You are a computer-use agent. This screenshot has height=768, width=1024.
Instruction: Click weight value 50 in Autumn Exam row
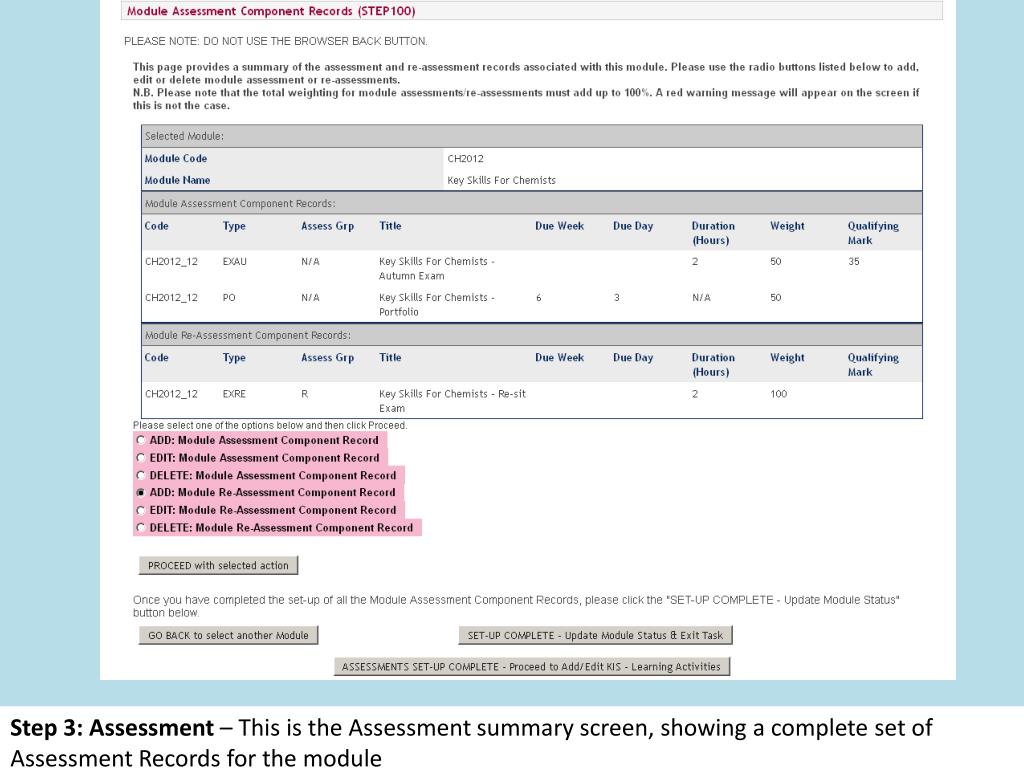click(x=775, y=261)
